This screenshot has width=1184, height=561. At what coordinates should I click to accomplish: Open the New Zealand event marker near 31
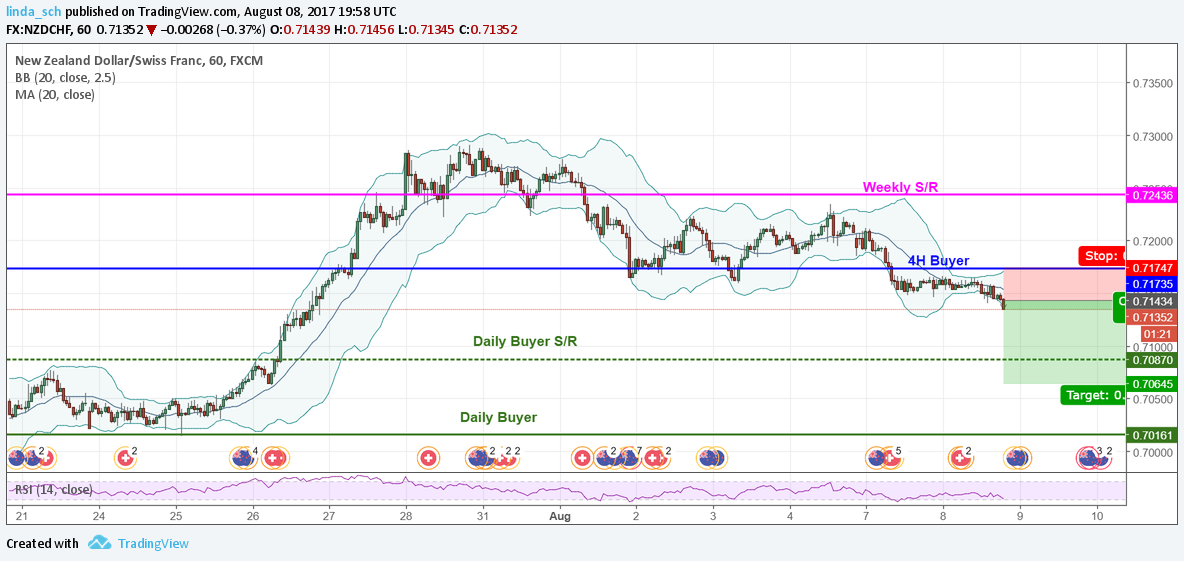pyautogui.click(x=477, y=457)
